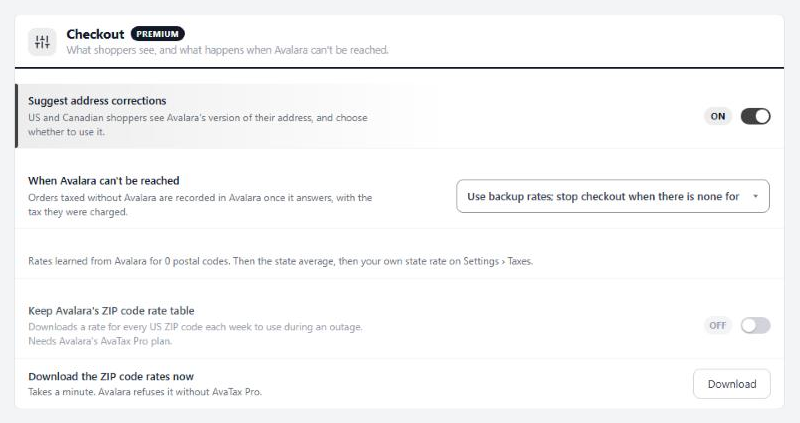Click 'When Avalara can't be reached' title

click(x=104, y=181)
